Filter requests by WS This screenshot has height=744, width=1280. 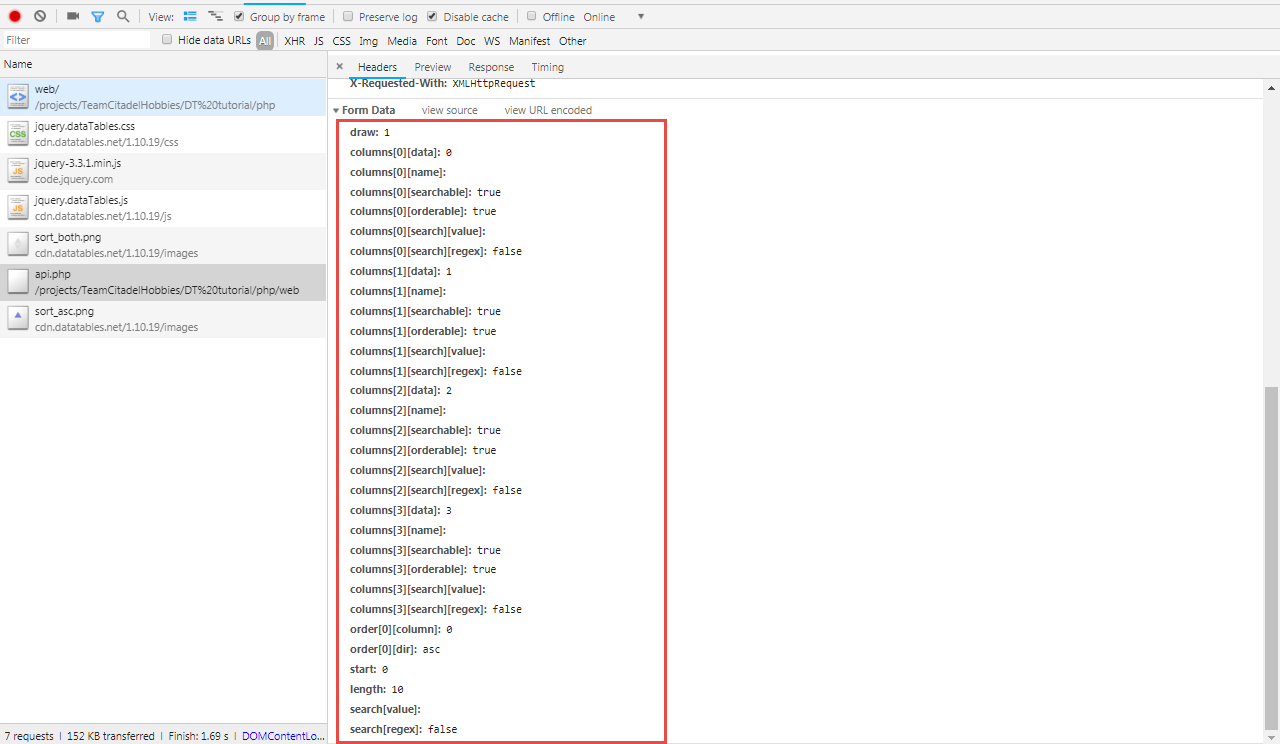click(x=492, y=41)
